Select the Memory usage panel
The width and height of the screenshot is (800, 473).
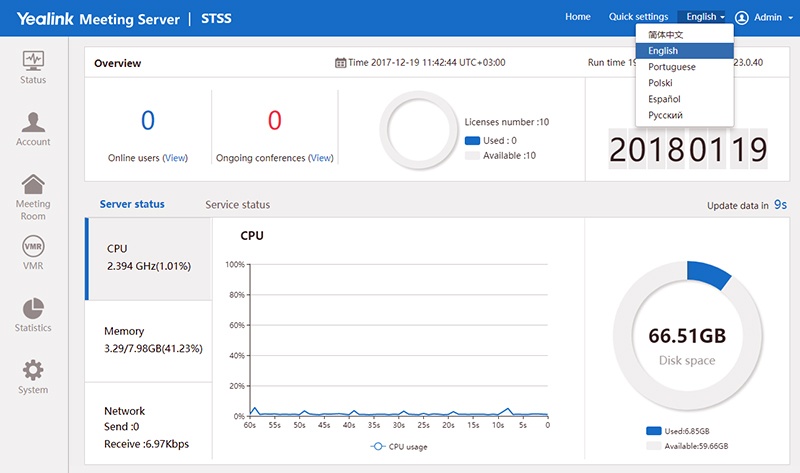(x=149, y=341)
